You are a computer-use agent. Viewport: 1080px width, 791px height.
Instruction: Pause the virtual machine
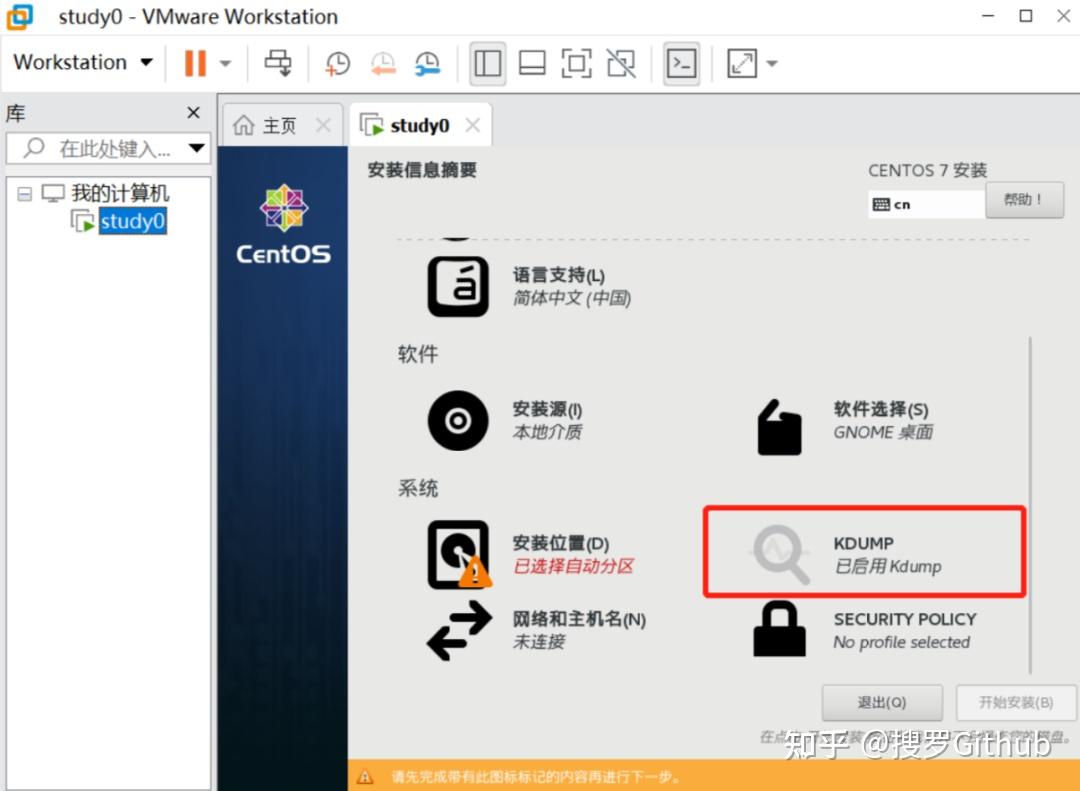click(x=195, y=63)
